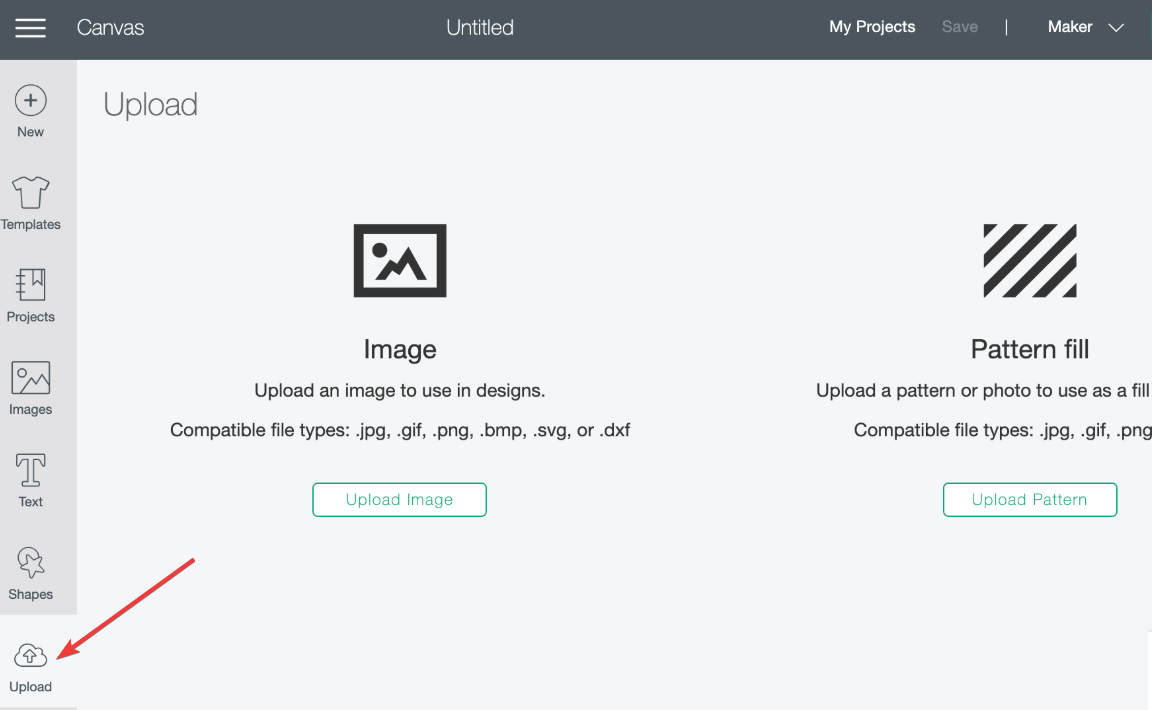Open the Projects panel icon
This screenshot has width=1152, height=710.
tap(31, 285)
